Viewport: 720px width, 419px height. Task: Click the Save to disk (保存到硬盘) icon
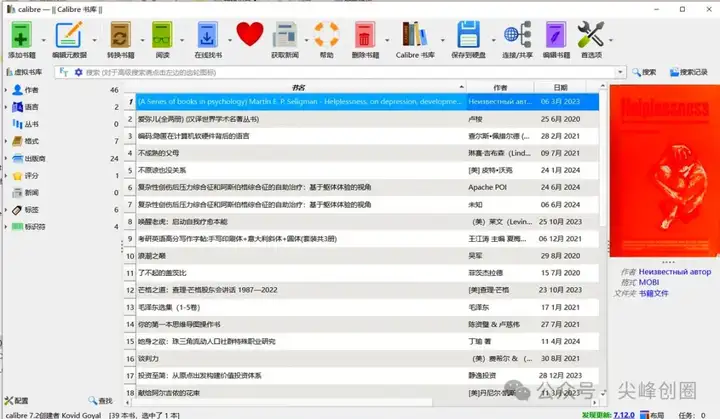coord(468,34)
